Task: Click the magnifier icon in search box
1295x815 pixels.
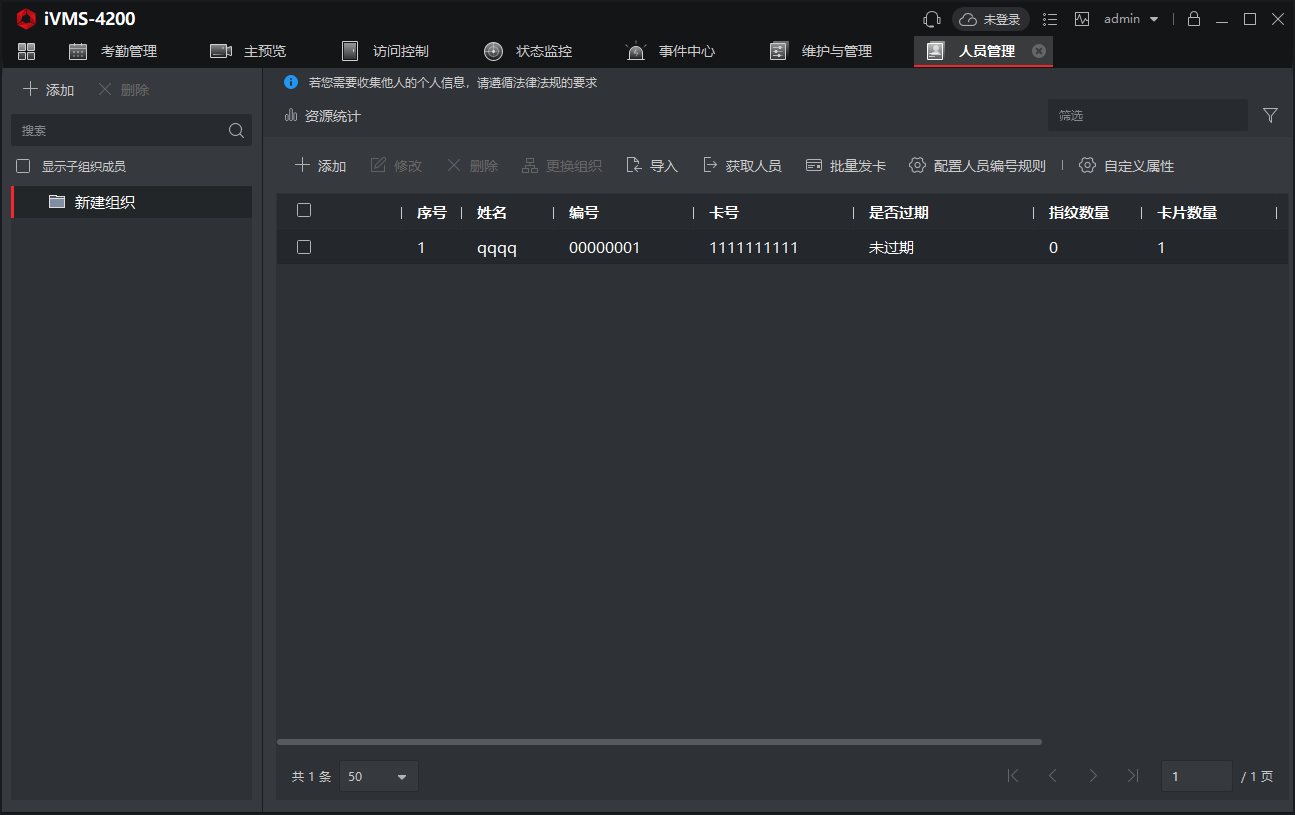Action: pyautogui.click(x=237, y=130)
